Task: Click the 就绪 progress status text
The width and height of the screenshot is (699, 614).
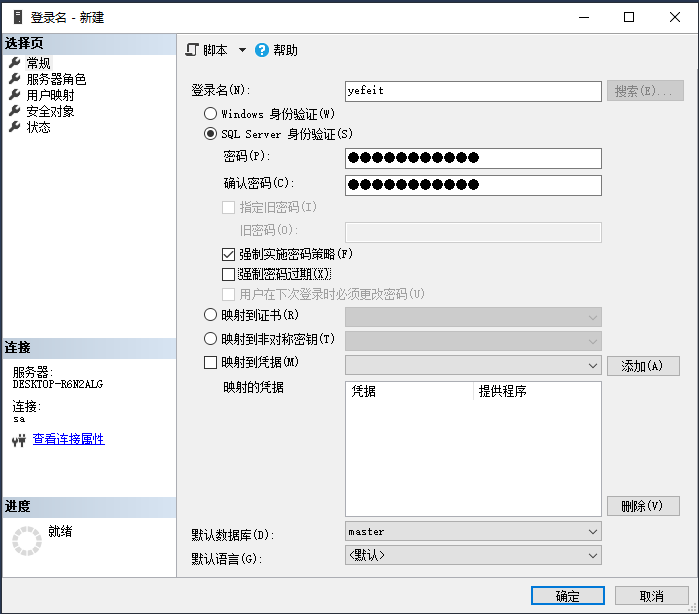Action: [x=60, y=531]
